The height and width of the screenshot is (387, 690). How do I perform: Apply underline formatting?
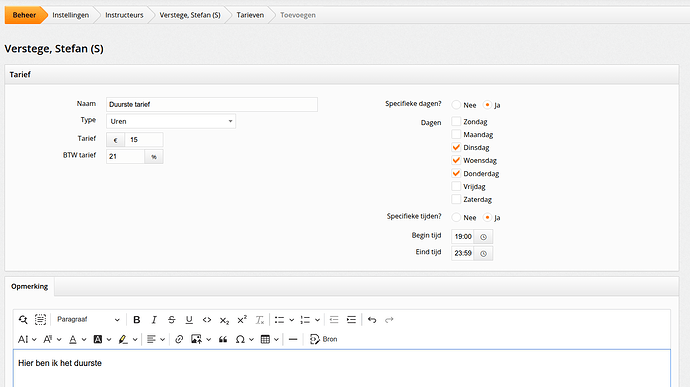click(x=189, y=320)
